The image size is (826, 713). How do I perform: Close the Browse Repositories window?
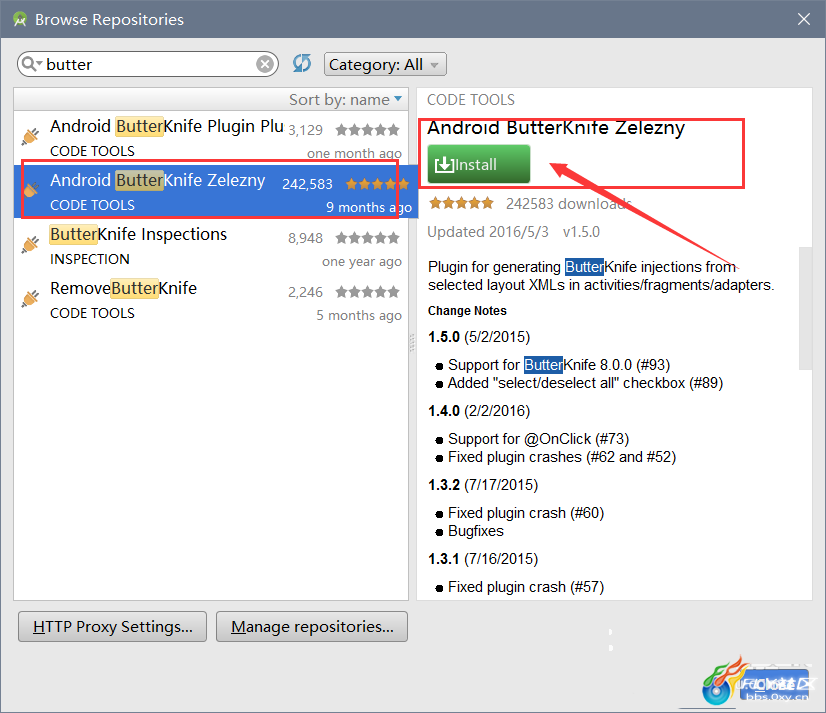(803, 19)
